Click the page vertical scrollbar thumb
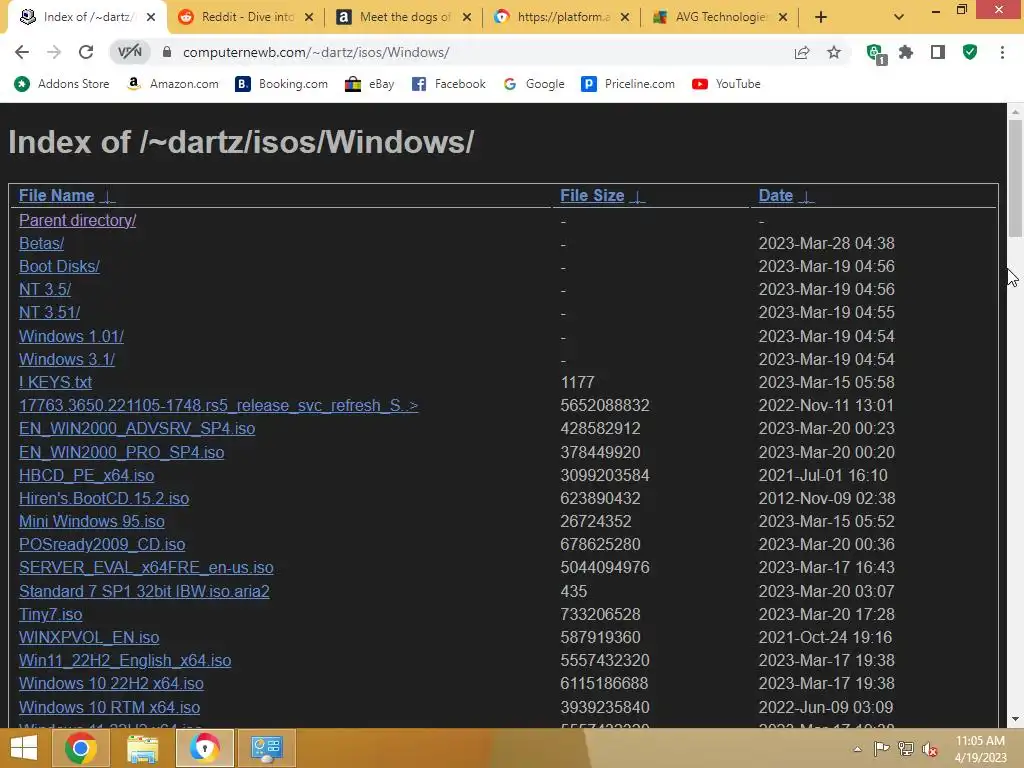 tap(1015, 179)
